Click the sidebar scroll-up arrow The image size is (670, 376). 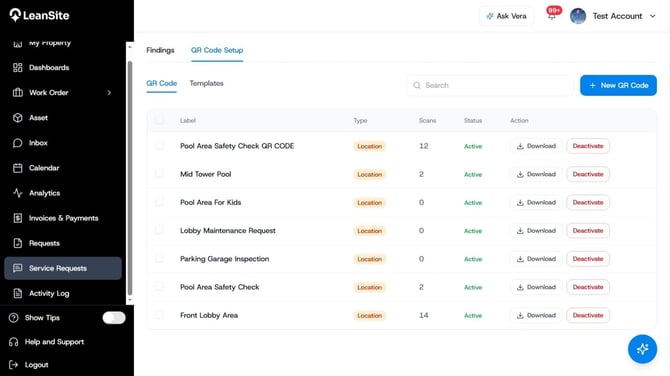point(130,46)
